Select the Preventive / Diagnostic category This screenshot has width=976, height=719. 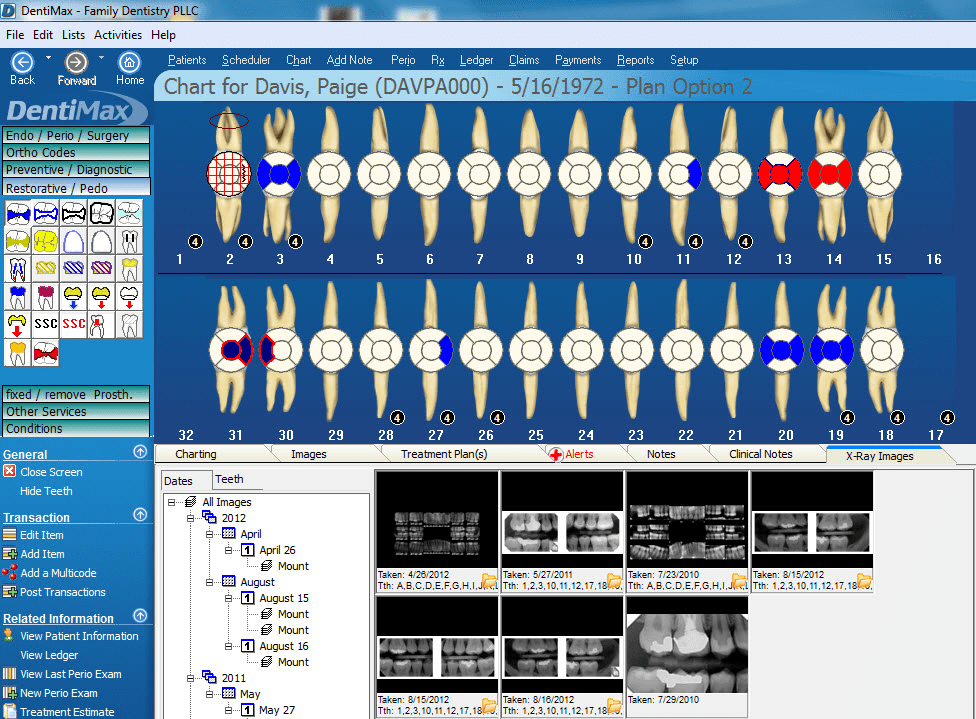77,169
